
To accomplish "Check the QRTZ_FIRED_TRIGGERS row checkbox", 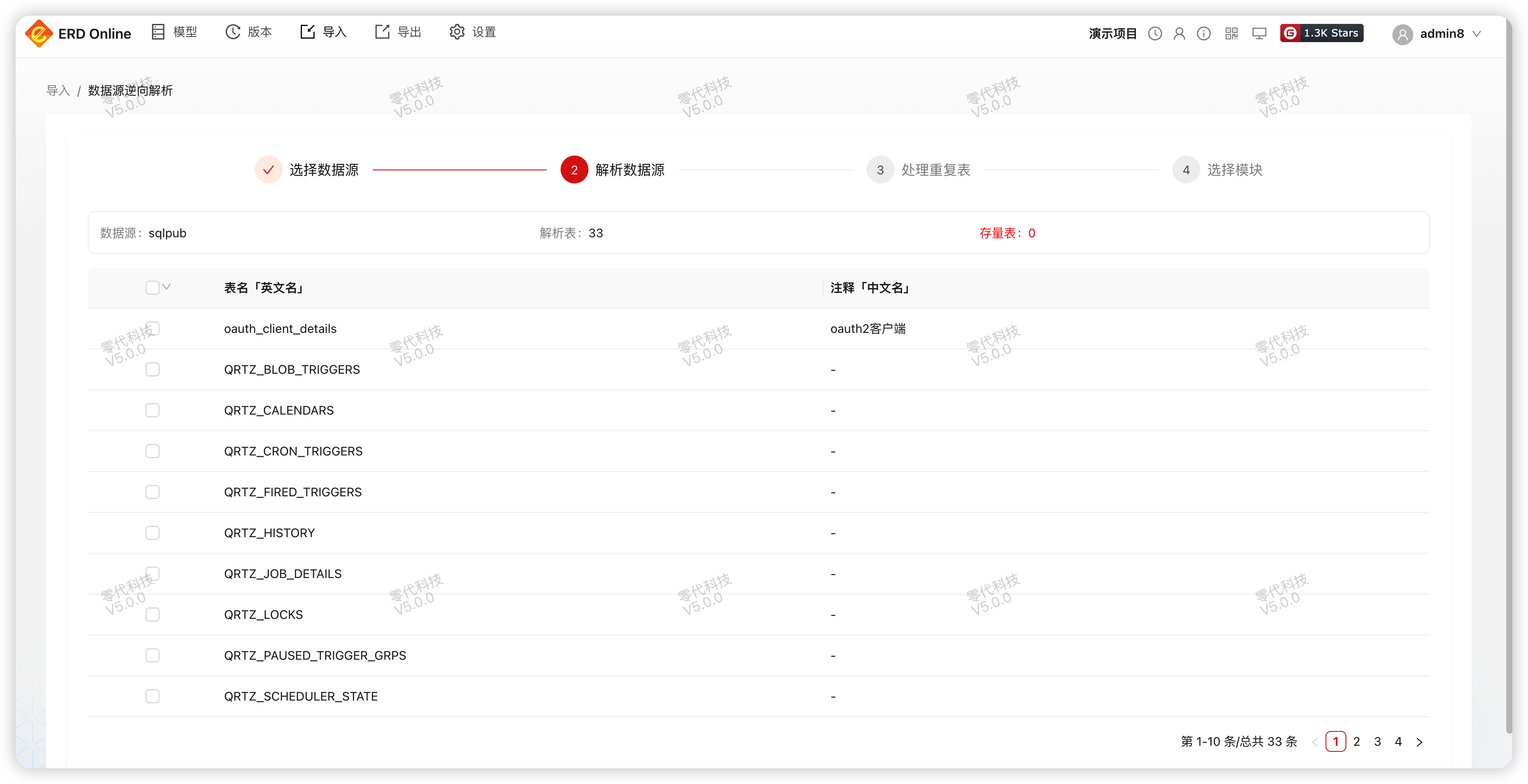I will 153,492.
